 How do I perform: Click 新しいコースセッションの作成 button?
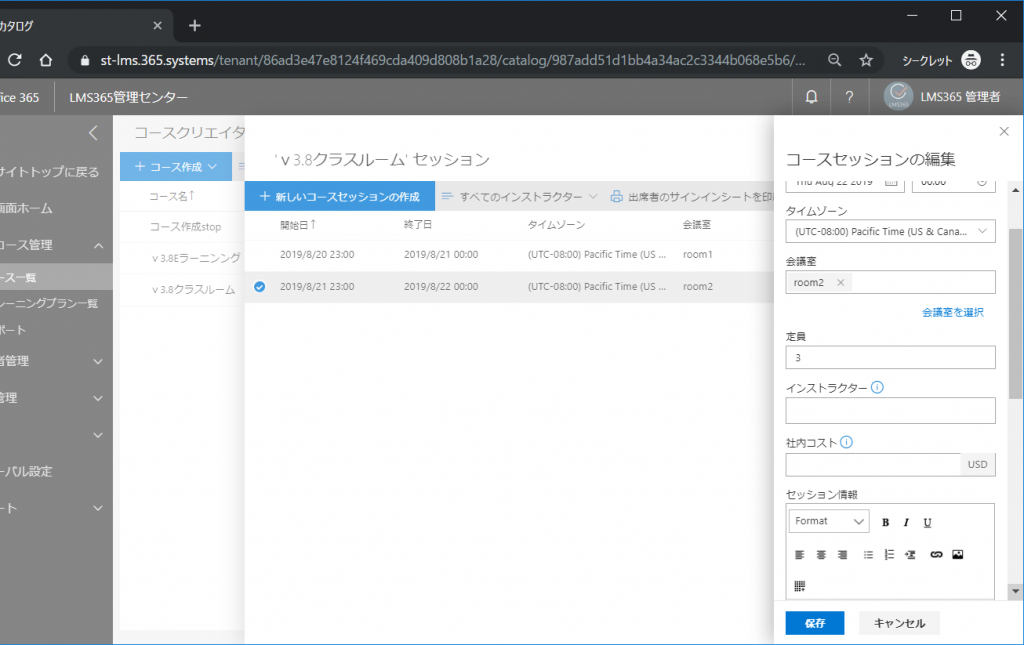pos(340,197)
